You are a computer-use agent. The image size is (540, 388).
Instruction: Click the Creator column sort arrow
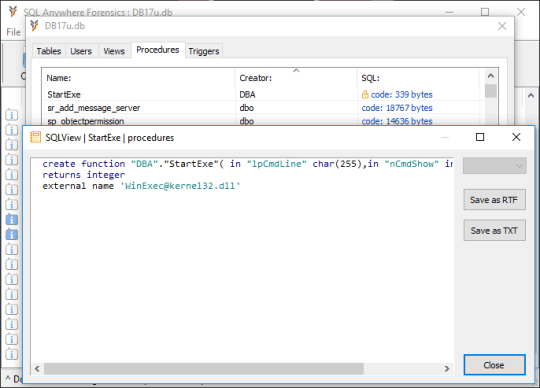pyautogui.click(x=296, y=70)
